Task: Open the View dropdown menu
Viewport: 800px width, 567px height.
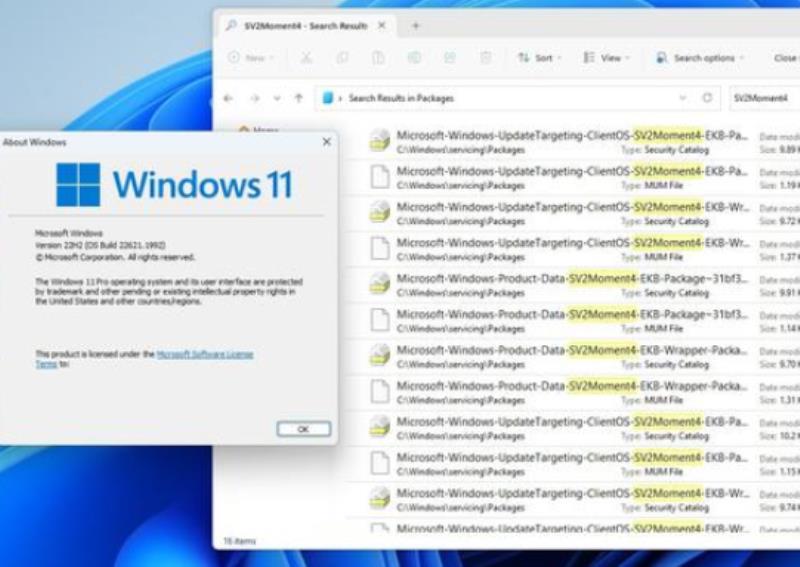Action: 607,58
